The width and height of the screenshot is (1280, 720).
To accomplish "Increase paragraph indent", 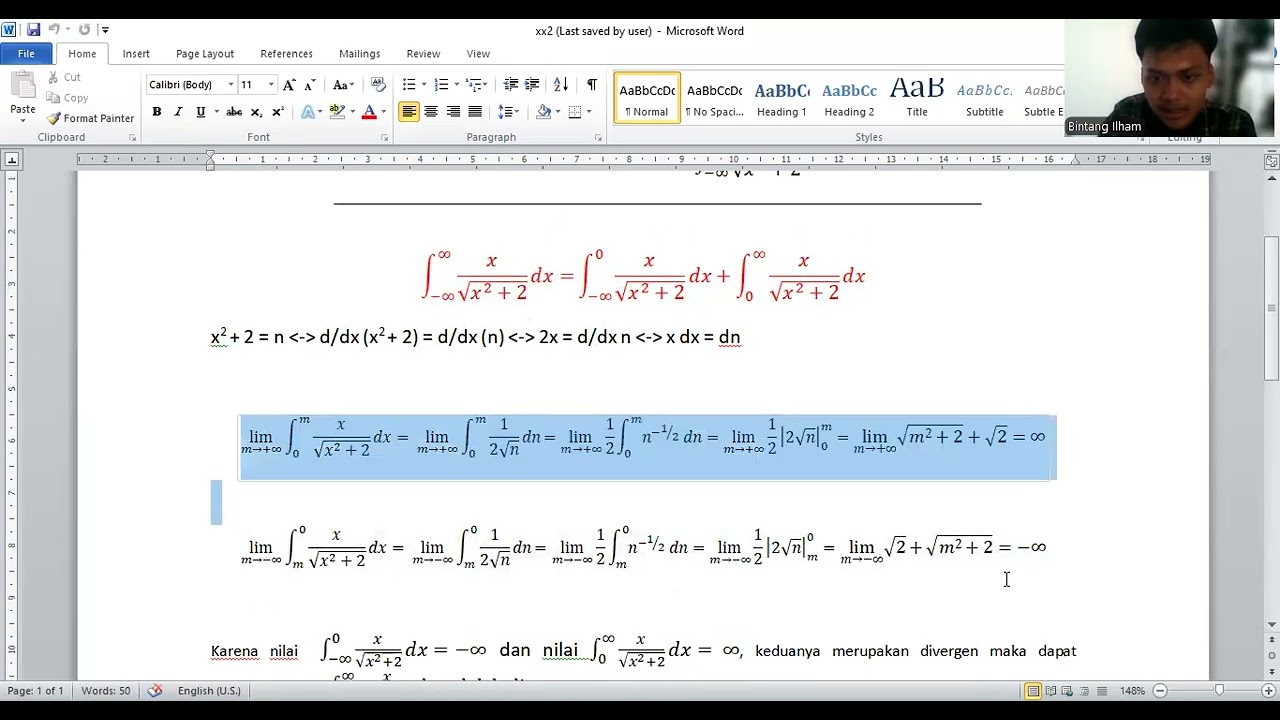I will tap(532, 85).
